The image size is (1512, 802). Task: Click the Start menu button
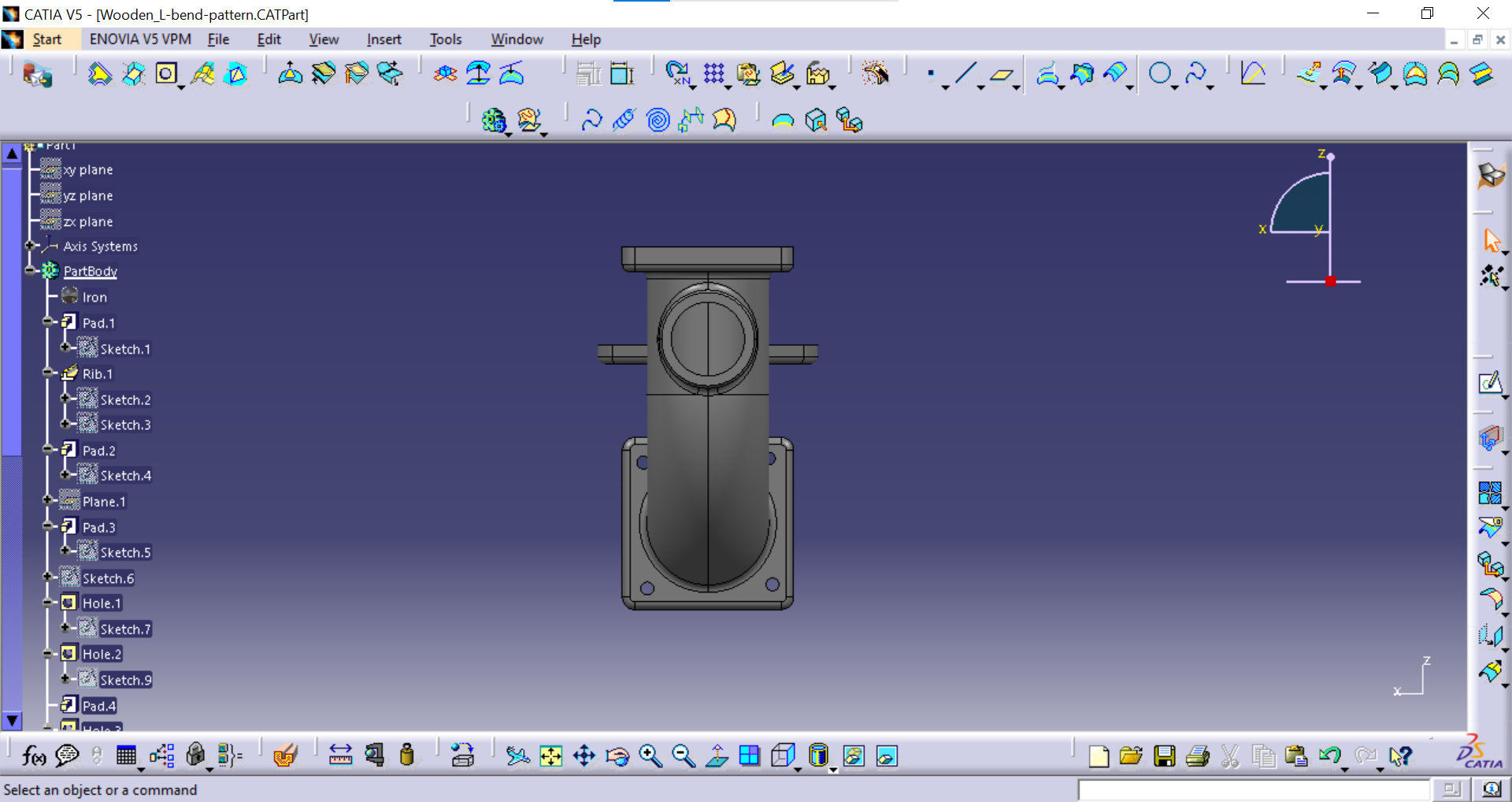pyautogui.click(x=46, y=39)
